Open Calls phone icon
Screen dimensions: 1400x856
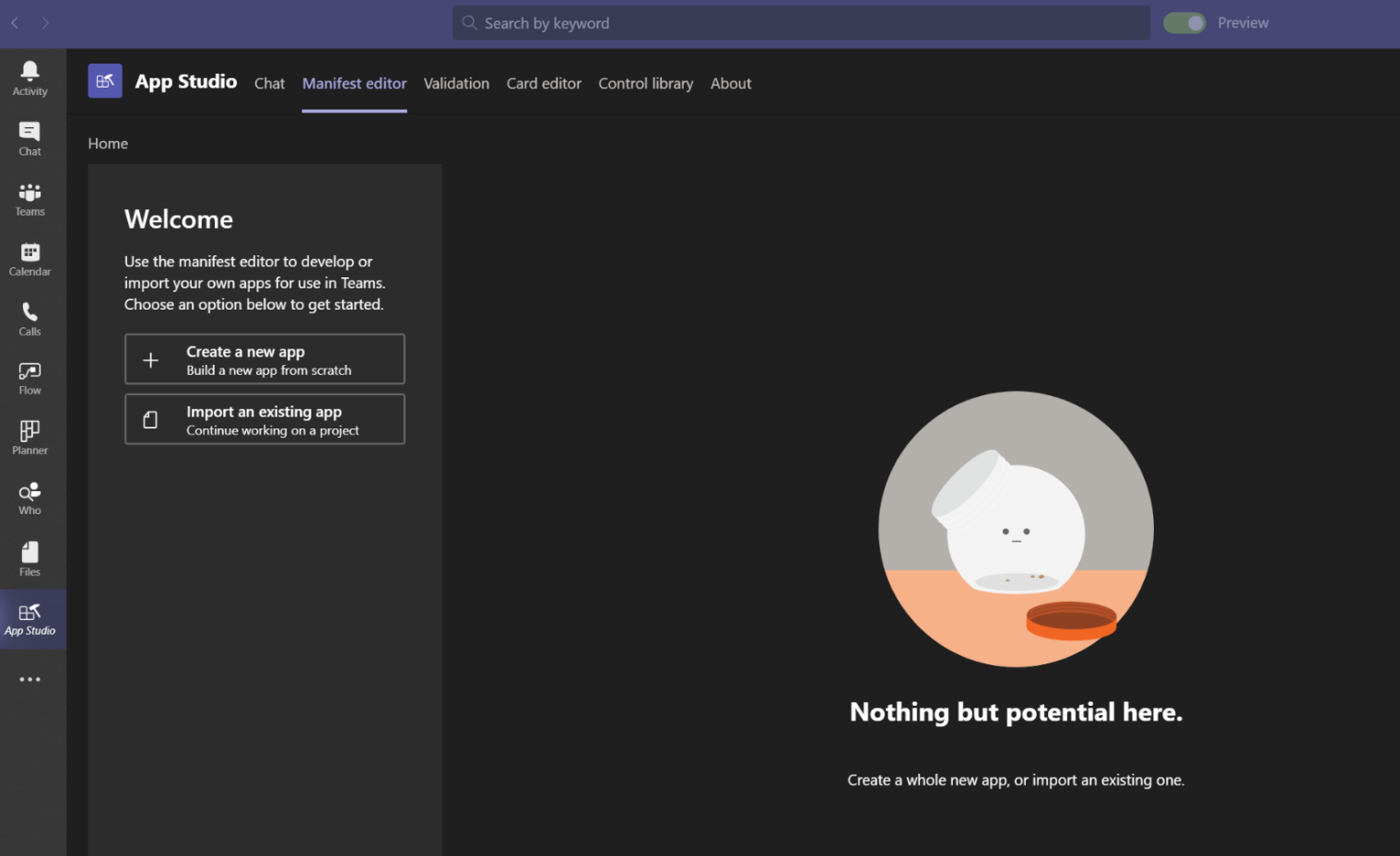point(29,318)
